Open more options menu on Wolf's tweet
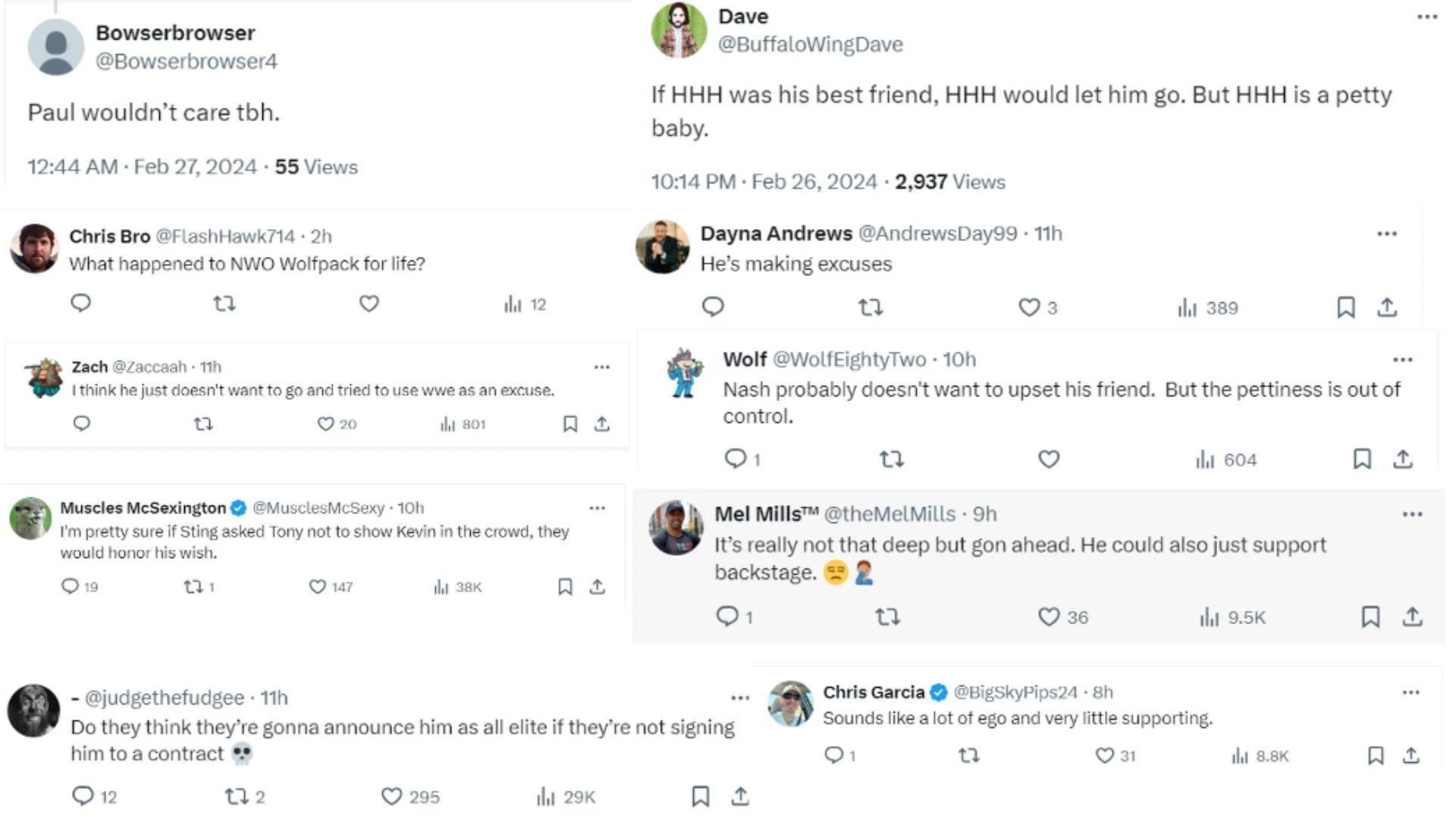 point(1402,359)
